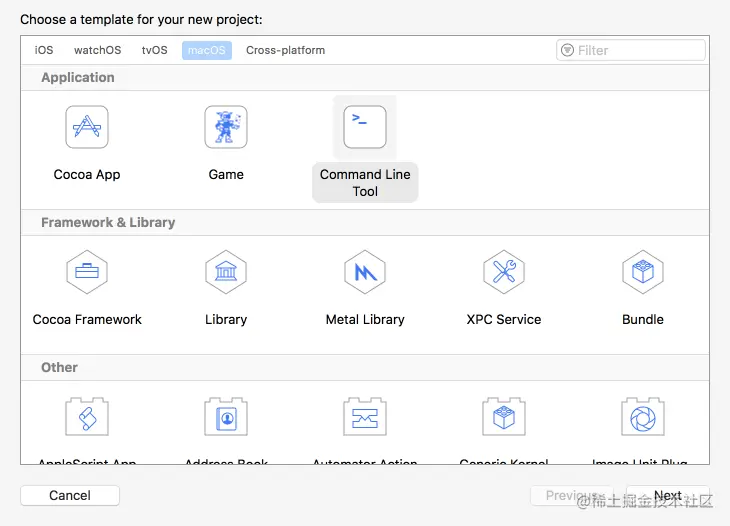
Task: Choose the Generic Kernel Extension icon
Action: [504, 417]
